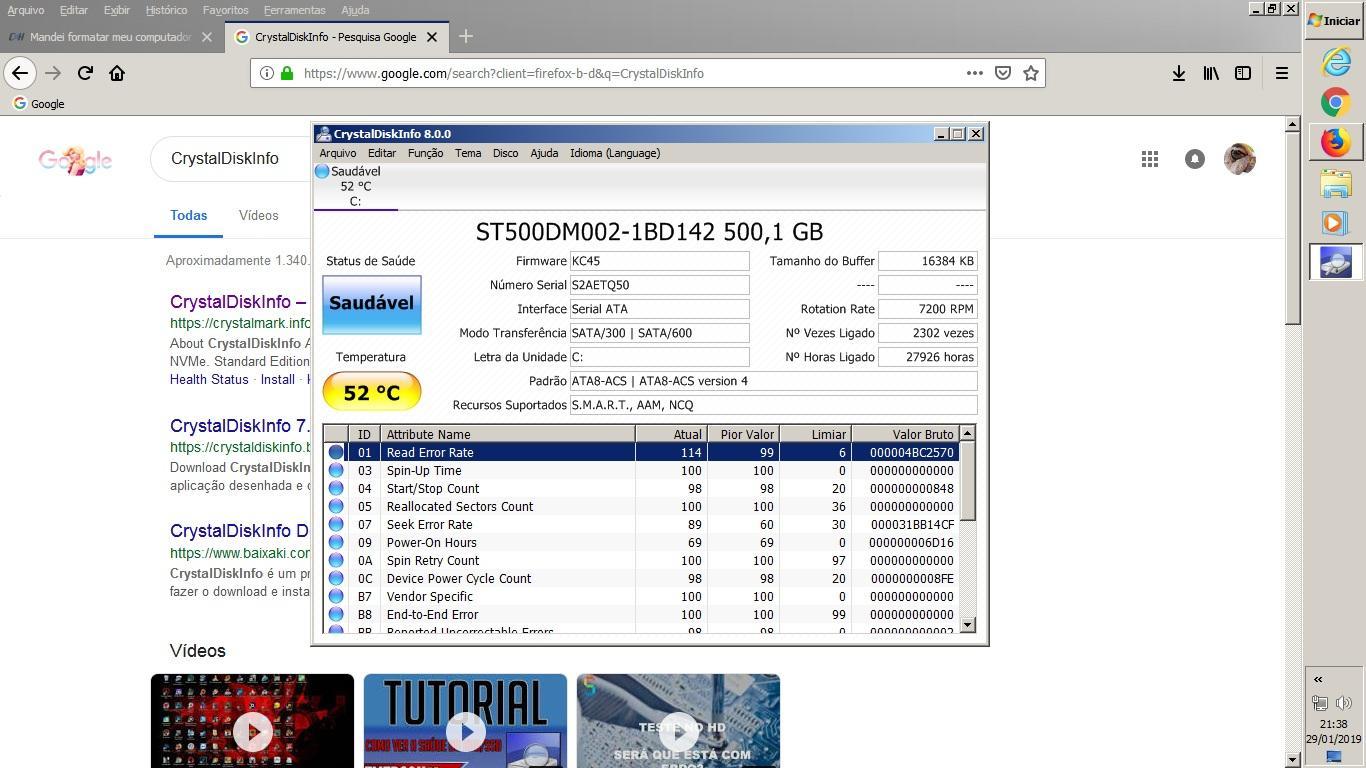Viewport: 1366px width, 768px height.
Task: Open Firefox Ferramentas menu
Action: tap(294, 10)
